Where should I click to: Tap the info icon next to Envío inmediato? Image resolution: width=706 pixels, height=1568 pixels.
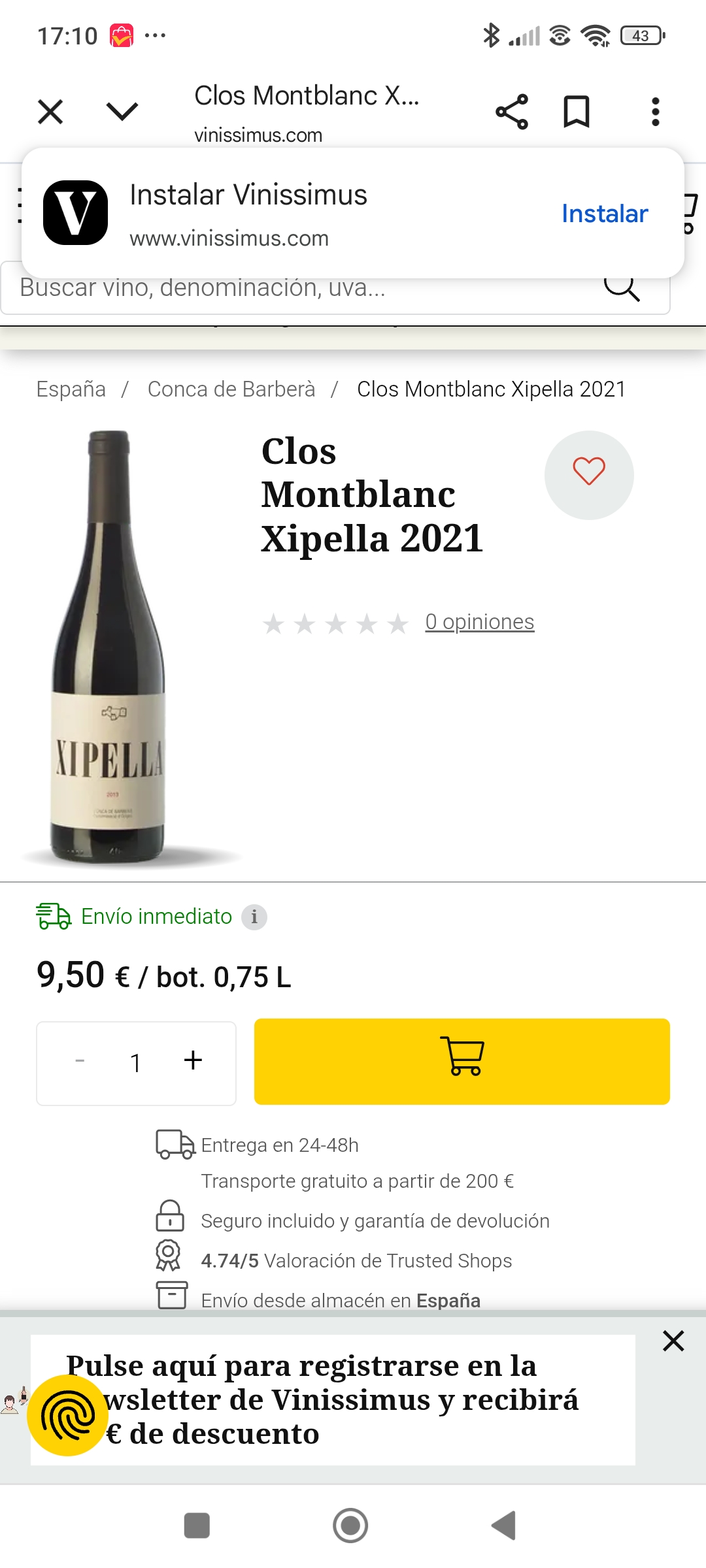pyautogui.click(x=254, y=917)
